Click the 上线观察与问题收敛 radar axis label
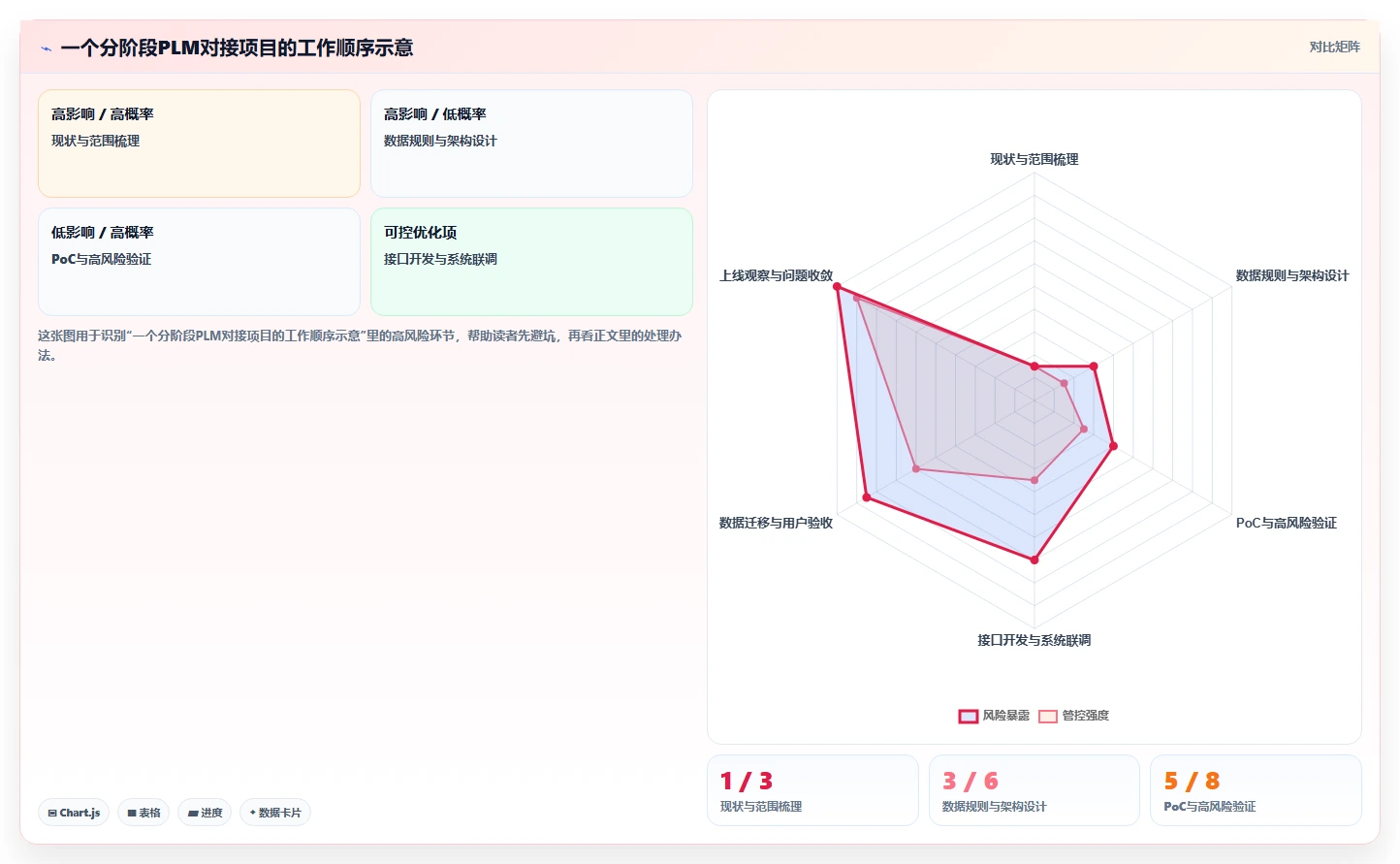Viewport: 1400px width, 864px height. point(776,275)
